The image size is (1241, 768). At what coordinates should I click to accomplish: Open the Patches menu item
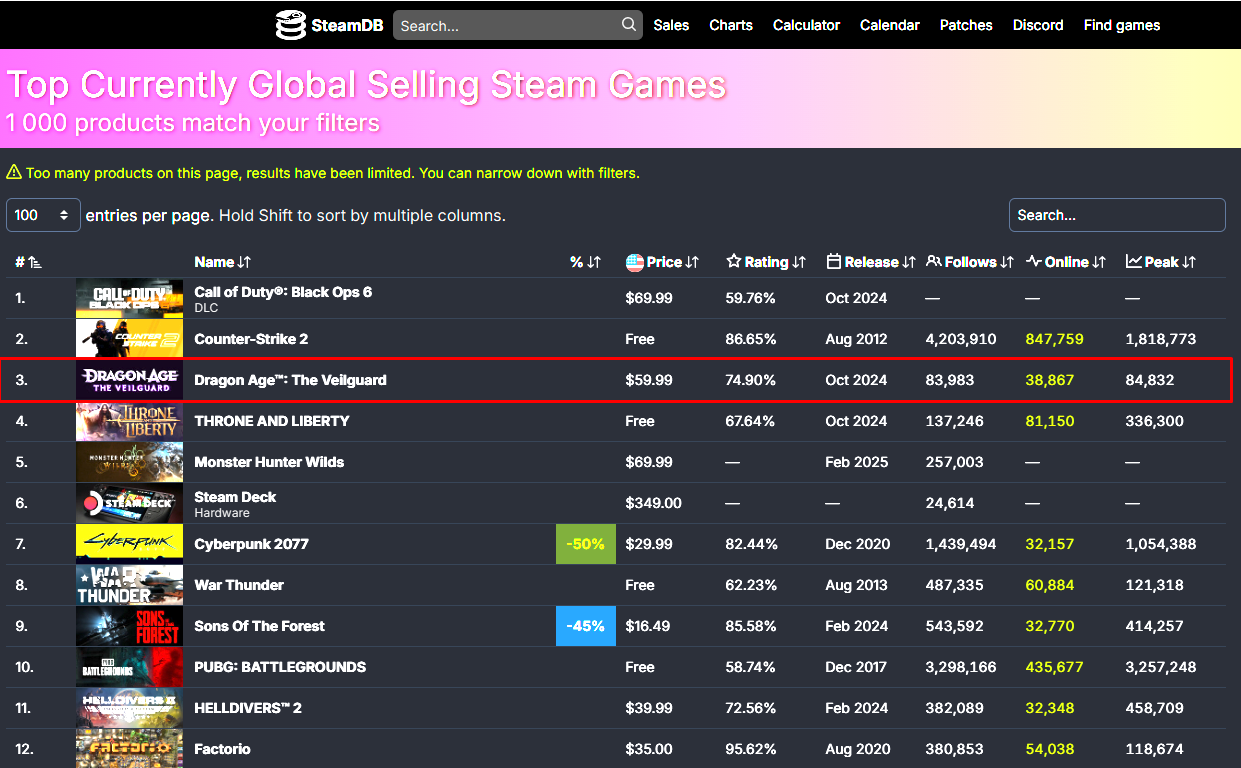(x=966, y=25)
